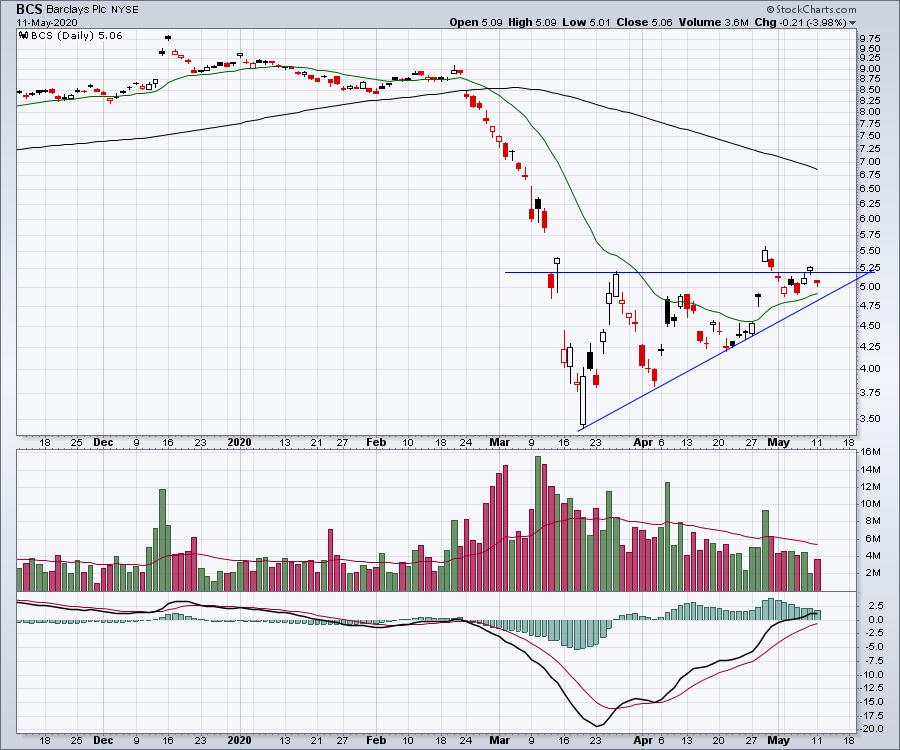This screenshot has width=900, height=750.
Task: Click the 12M volume axis label
Action: pyautogui.click(x=870, y=487)
